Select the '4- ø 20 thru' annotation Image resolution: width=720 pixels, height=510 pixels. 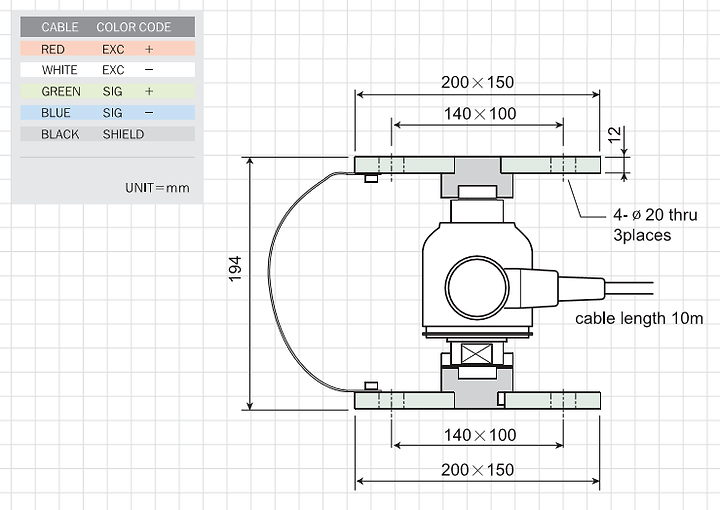(x=655, y=214)
